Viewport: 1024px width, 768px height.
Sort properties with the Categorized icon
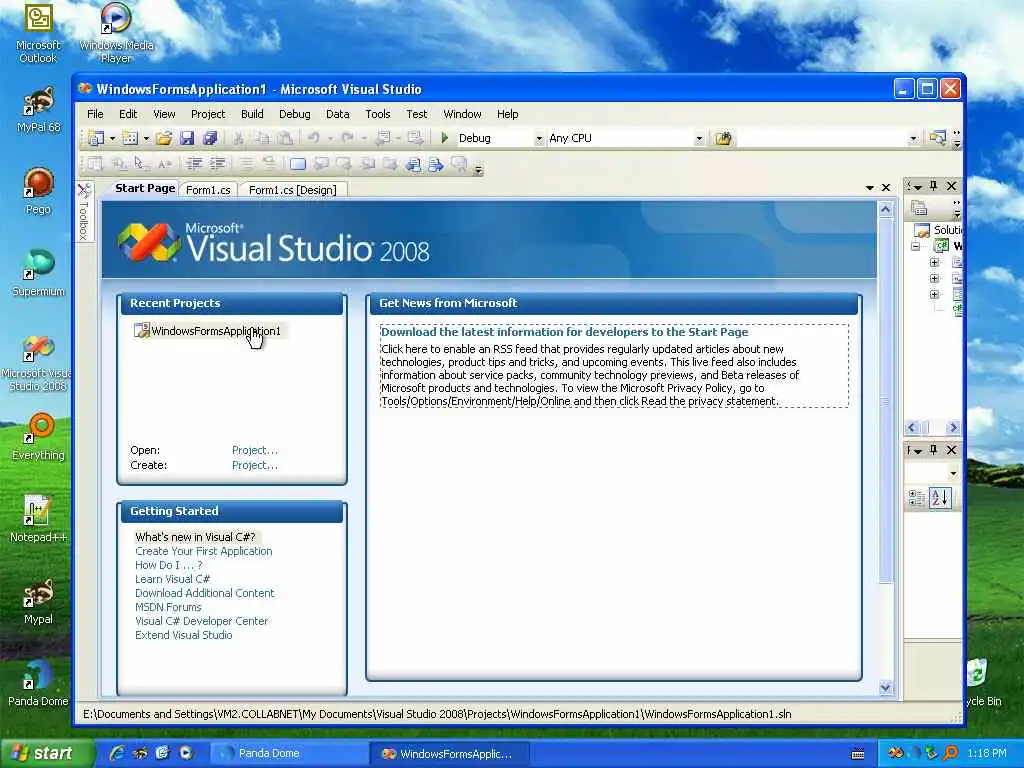pos(916,498)
